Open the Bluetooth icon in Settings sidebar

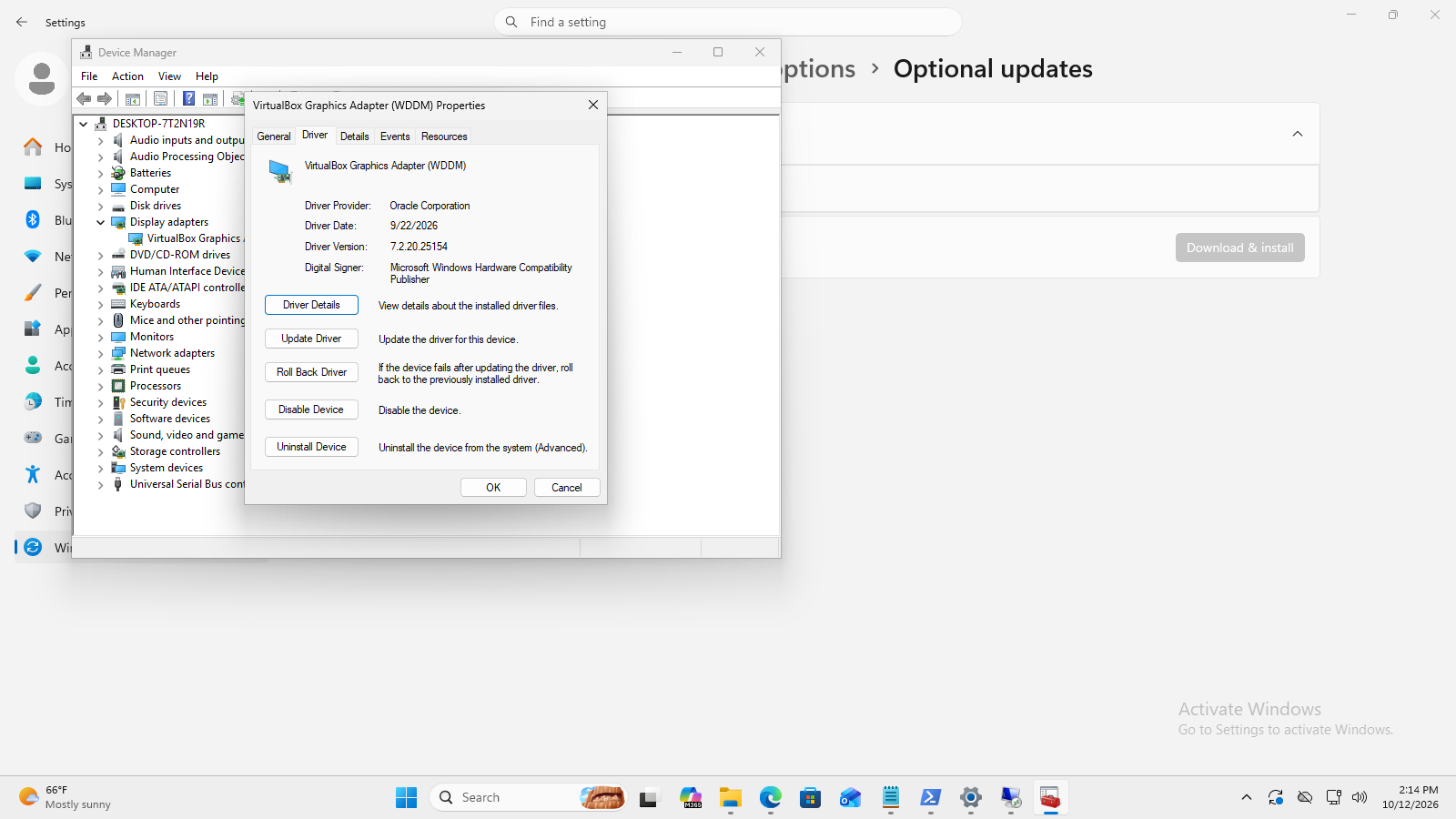(x=33, y=219)
